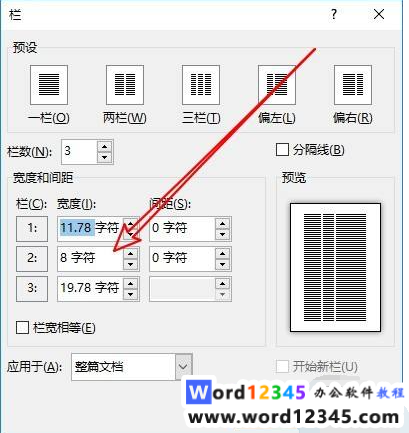Click the 间距(S): spacing label
Image resolution: width=409 pixels, height=433 pixels.
tap(170, 204)
